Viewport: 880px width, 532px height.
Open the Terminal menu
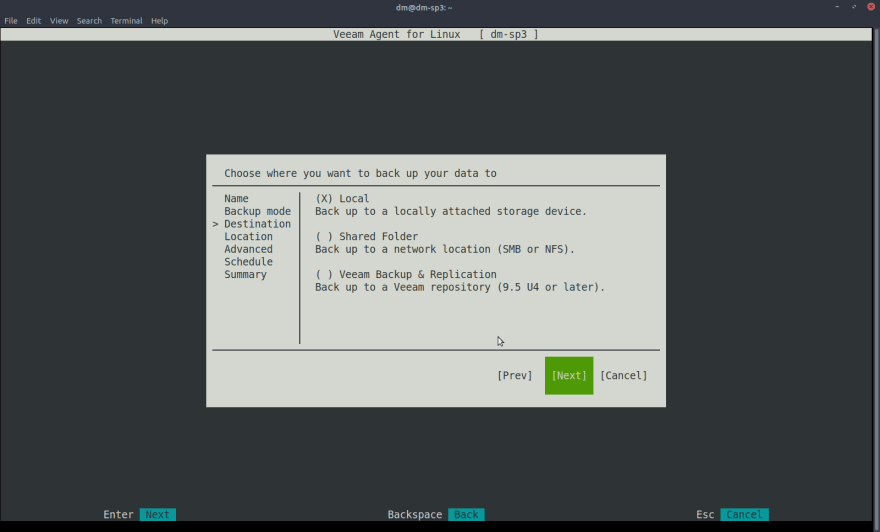pos(126,21)
